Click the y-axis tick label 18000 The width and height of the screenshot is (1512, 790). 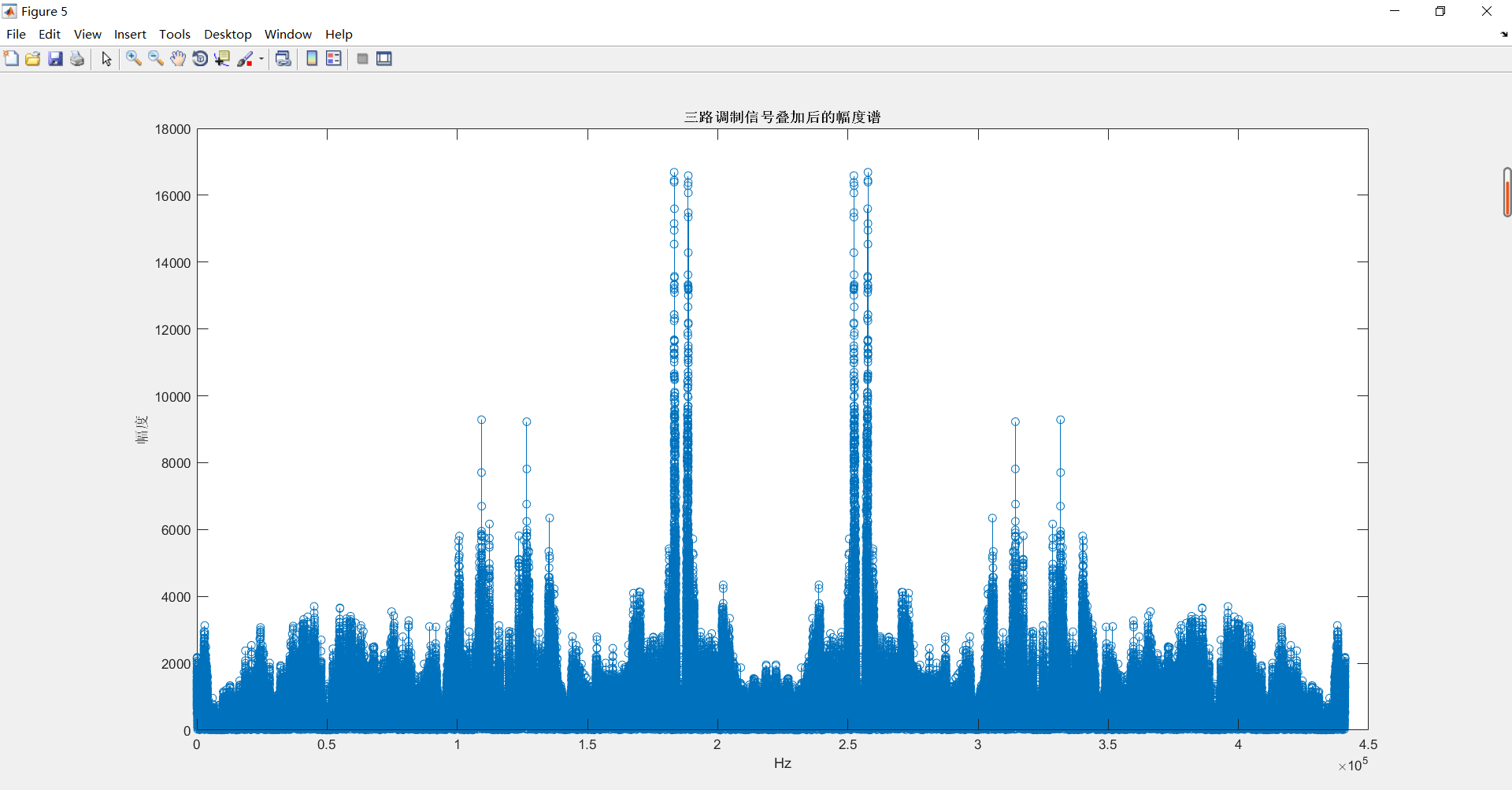click(x=172, y=129)
